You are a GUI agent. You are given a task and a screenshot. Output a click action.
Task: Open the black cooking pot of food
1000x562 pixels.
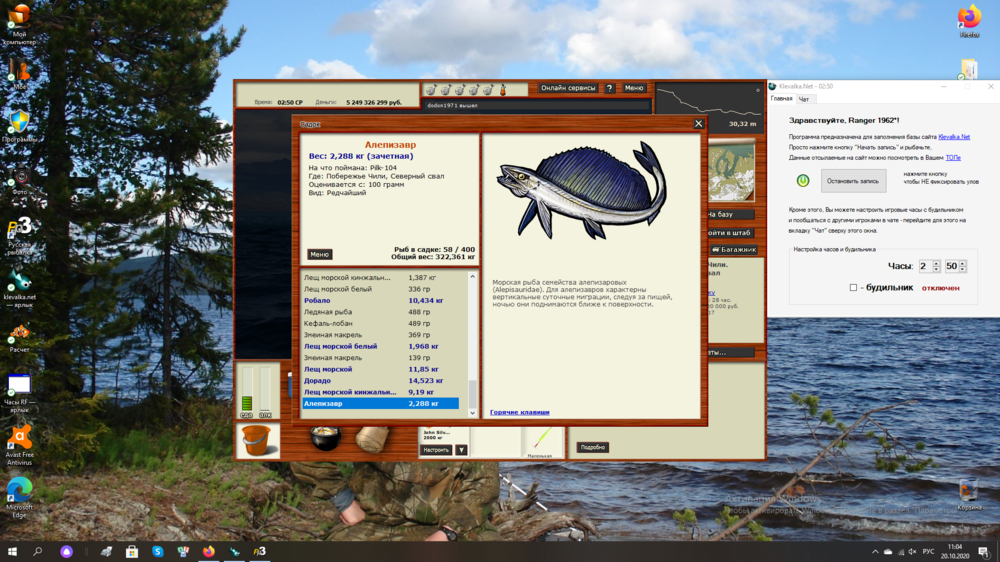point(325,439)
